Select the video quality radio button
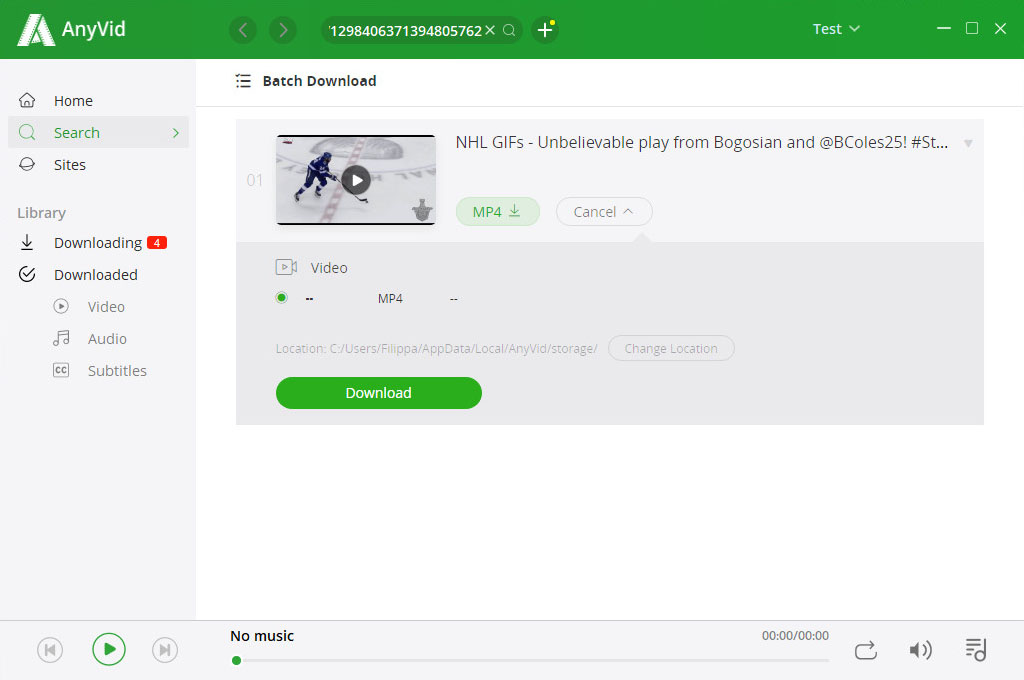The height and width of the screenshot is (680, 1024). point(281,297)
